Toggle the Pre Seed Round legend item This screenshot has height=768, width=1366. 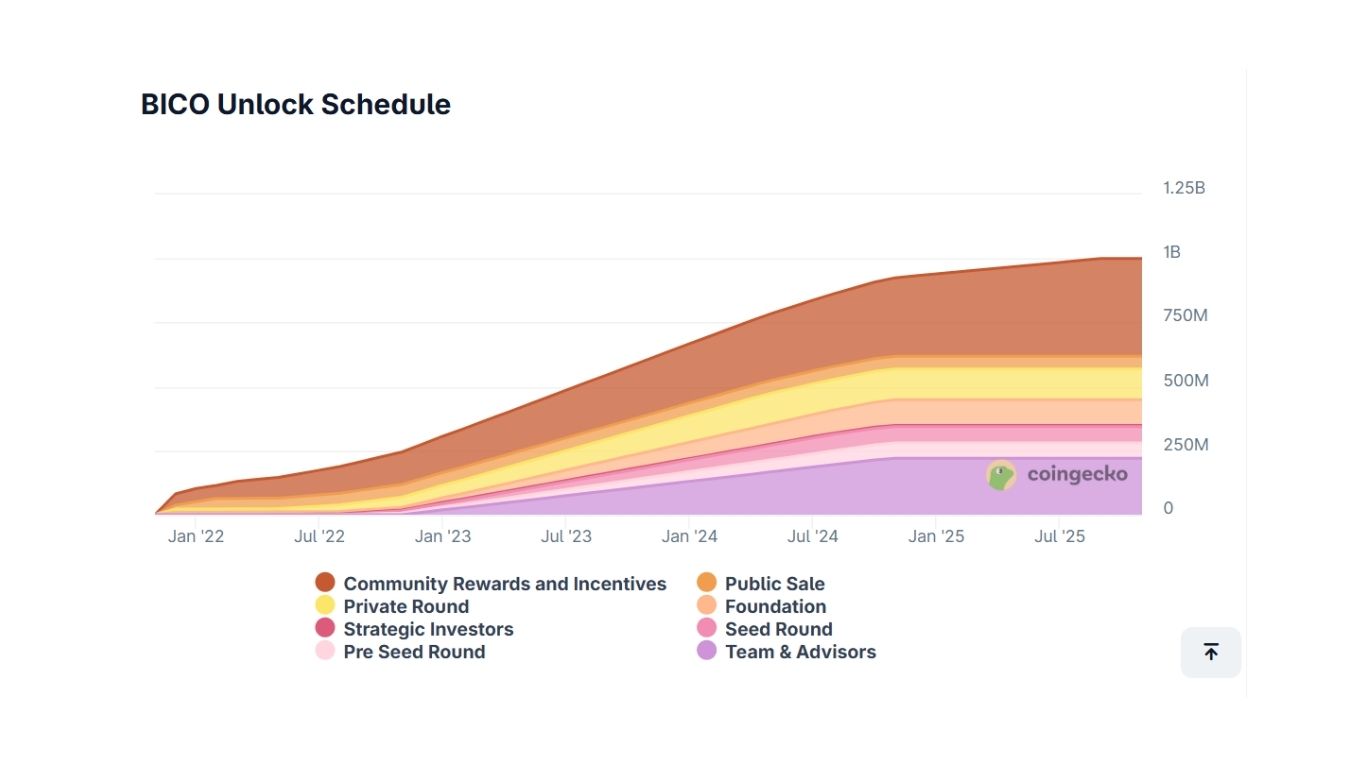pos(413,652)
